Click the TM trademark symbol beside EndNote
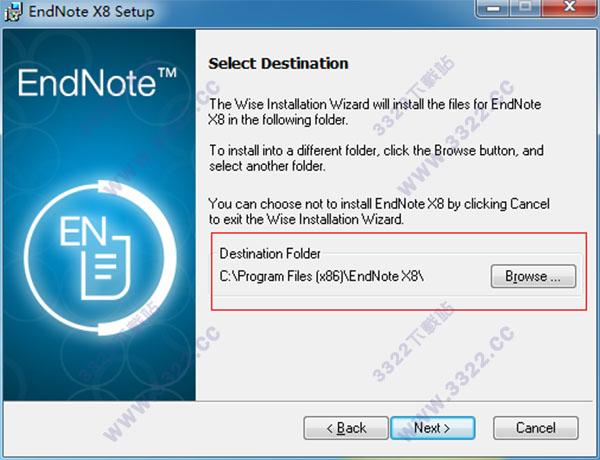 click(168, 73)
